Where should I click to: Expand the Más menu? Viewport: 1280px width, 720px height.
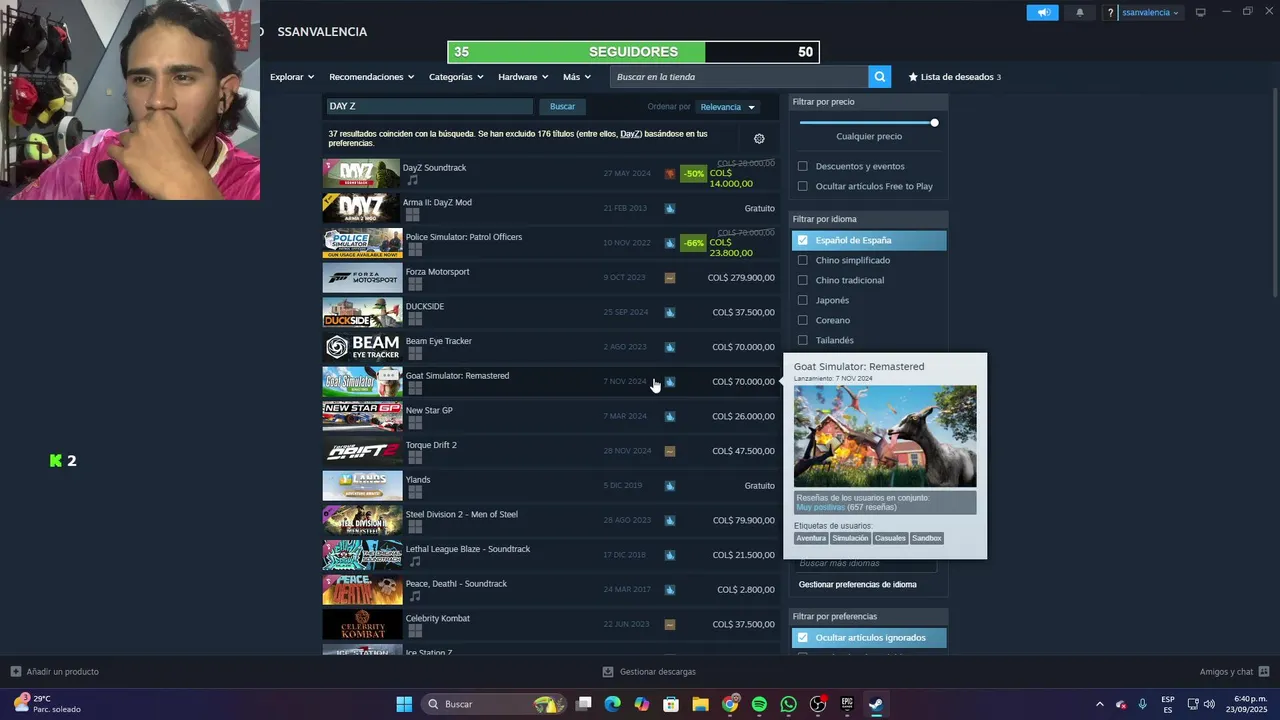577,77
